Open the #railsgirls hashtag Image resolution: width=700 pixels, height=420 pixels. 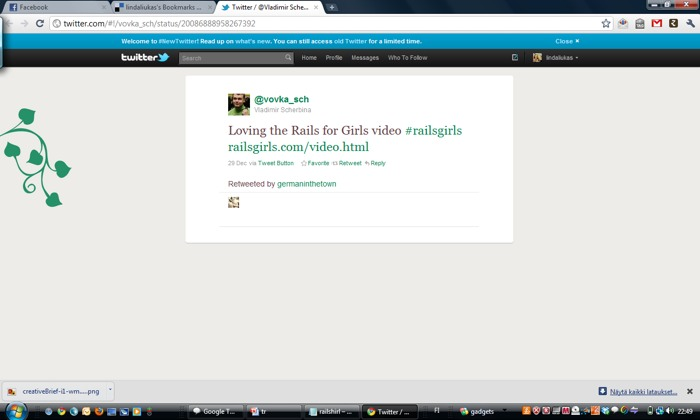433,130
